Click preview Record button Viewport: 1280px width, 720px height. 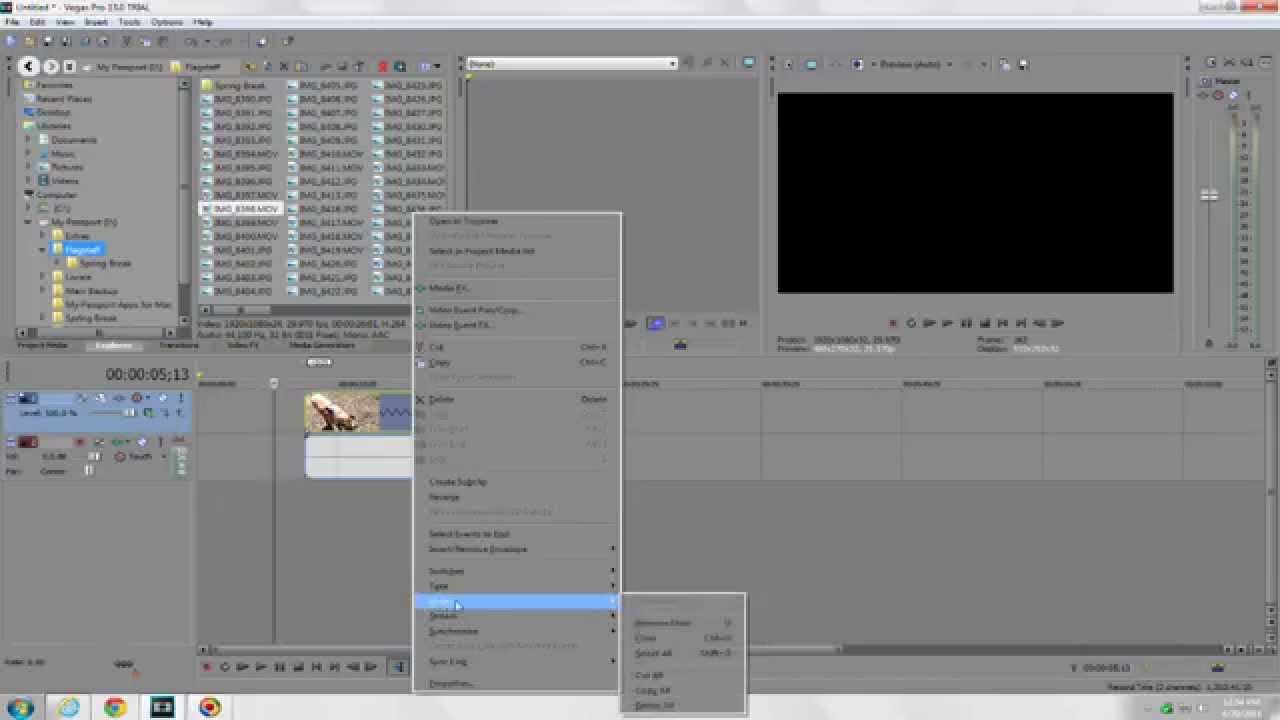[x=892, y=323]
